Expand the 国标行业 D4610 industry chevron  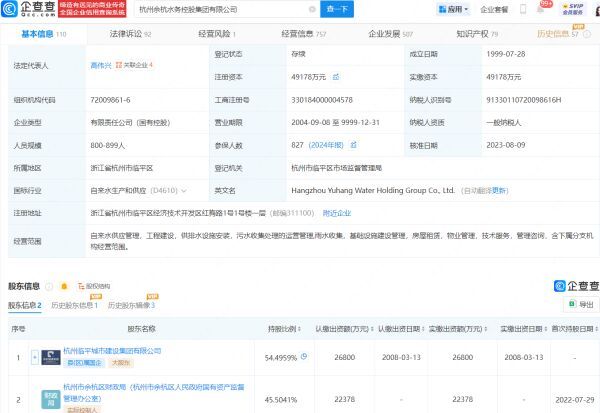pyautogui.click(x=184, y=191)
